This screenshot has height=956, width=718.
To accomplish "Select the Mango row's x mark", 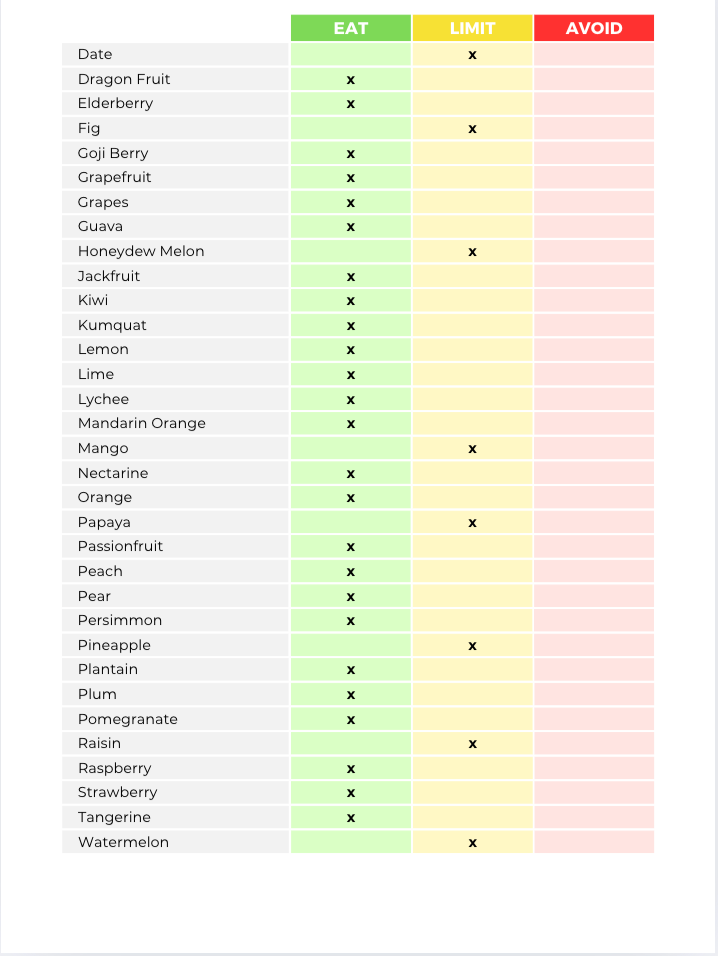I will (x=472, y=449).
